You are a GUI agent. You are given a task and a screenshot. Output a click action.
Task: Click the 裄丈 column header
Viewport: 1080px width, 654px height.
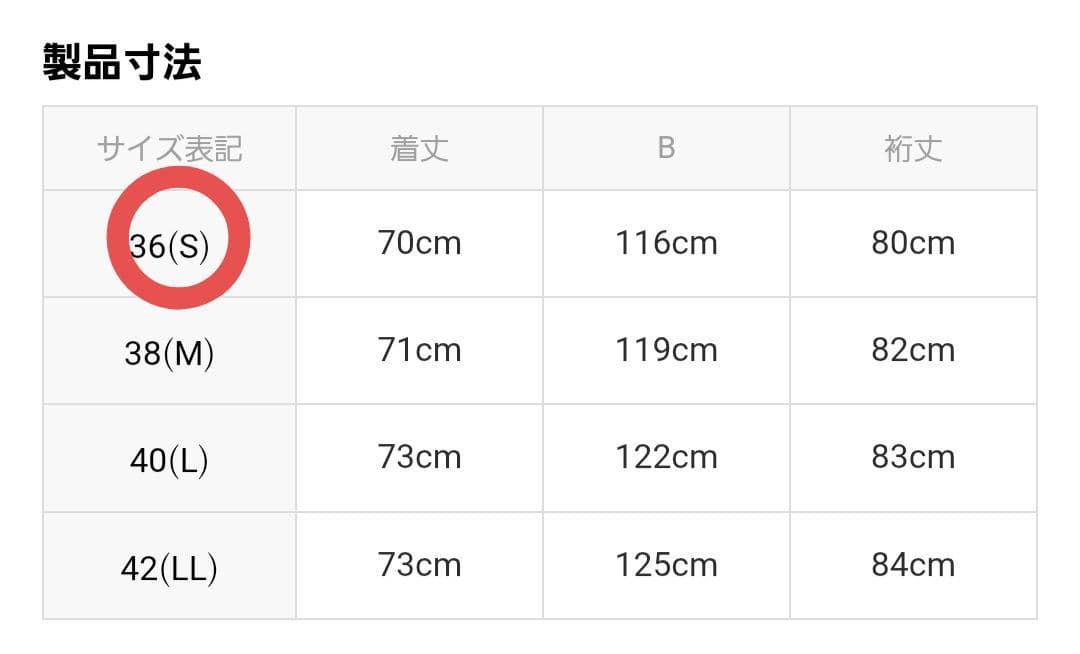[913, 149]
